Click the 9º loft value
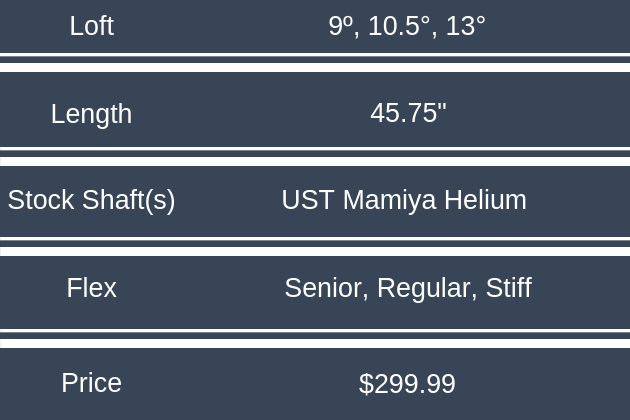Screen dimensions: 630x420 point(341,26)
